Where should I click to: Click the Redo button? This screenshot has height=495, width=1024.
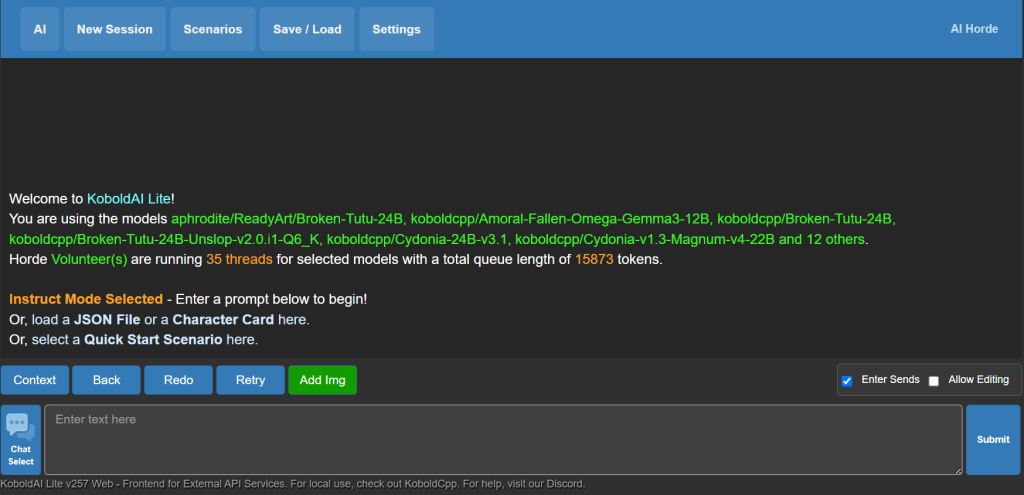pyautogui.click(x=178, y=380)
